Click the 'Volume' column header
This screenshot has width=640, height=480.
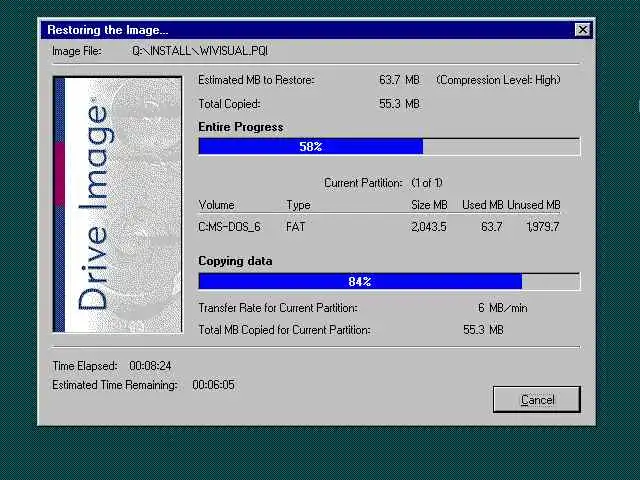216,205
